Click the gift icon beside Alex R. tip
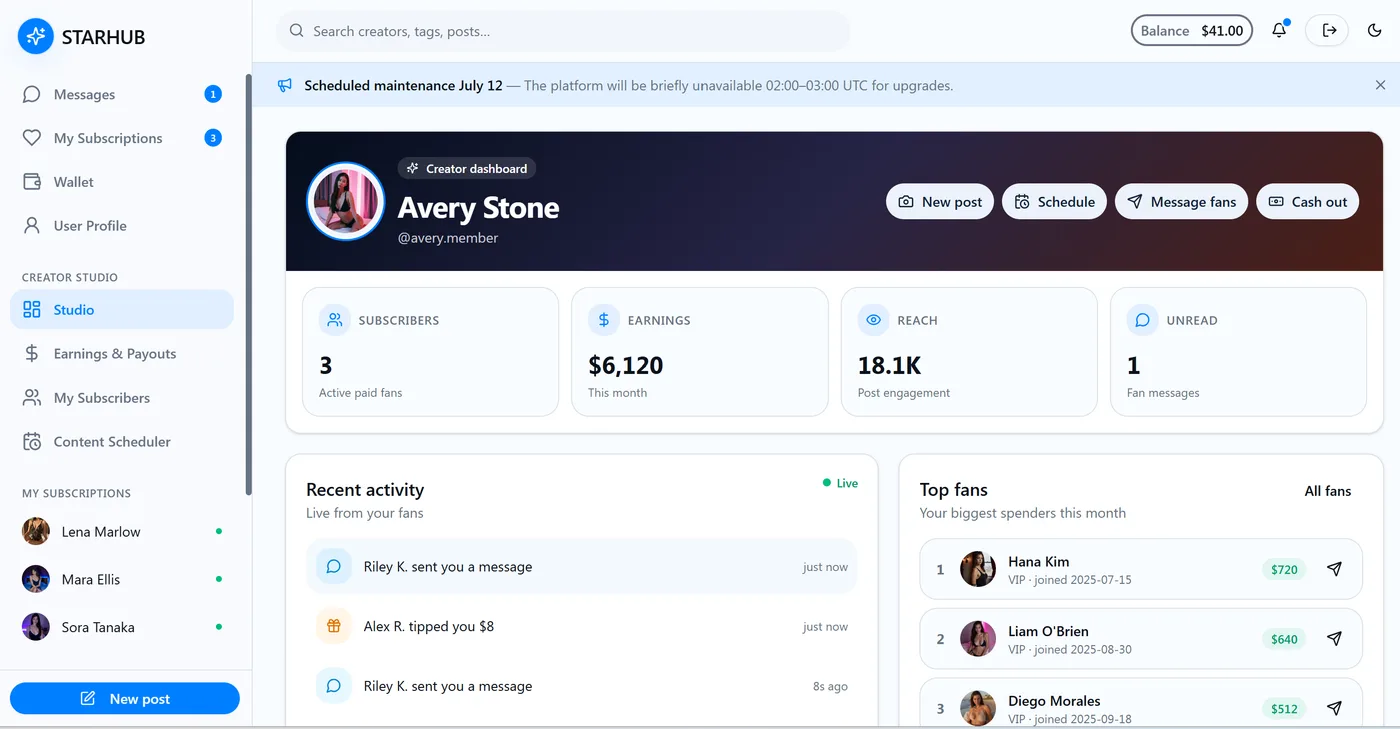Viewport: 1400px width, 729px height. (334, 626)
